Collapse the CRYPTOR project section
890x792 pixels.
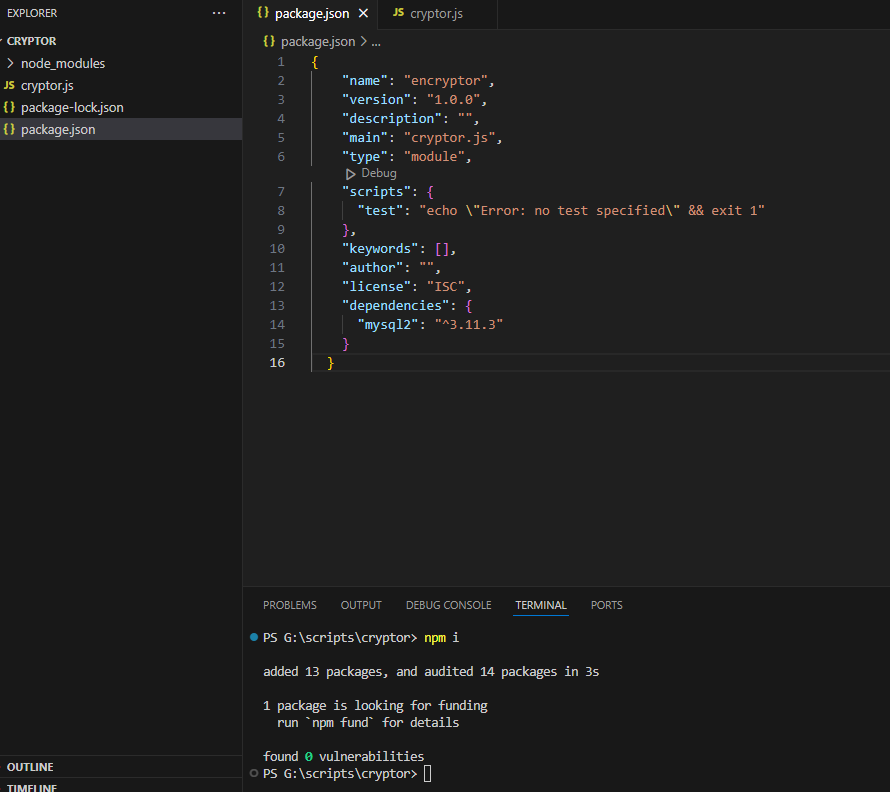32,41
